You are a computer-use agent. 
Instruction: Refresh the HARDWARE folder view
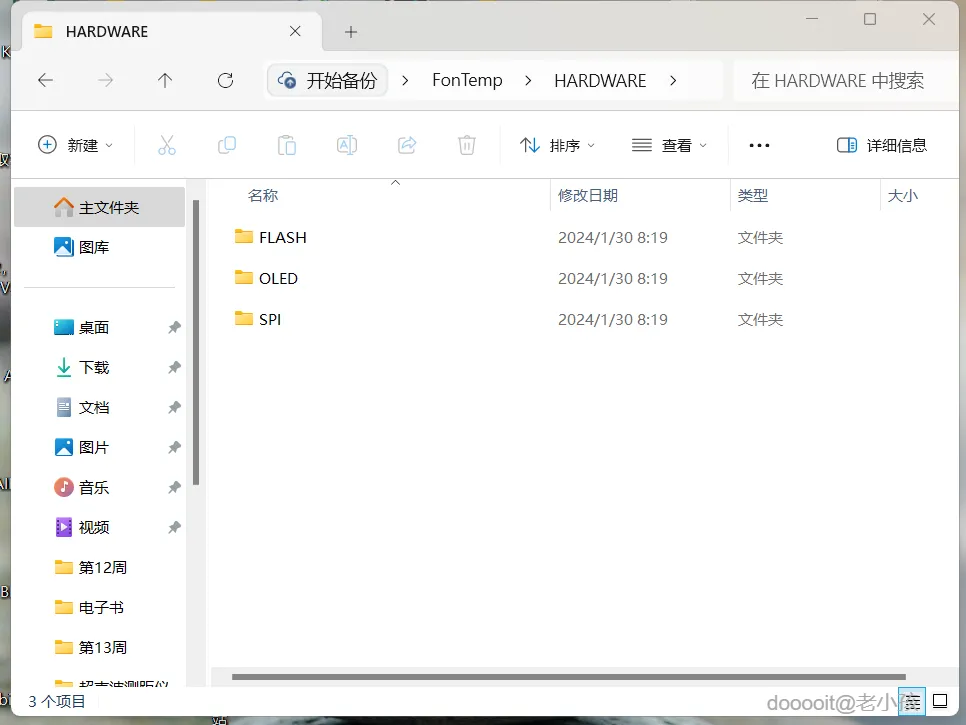225,81
